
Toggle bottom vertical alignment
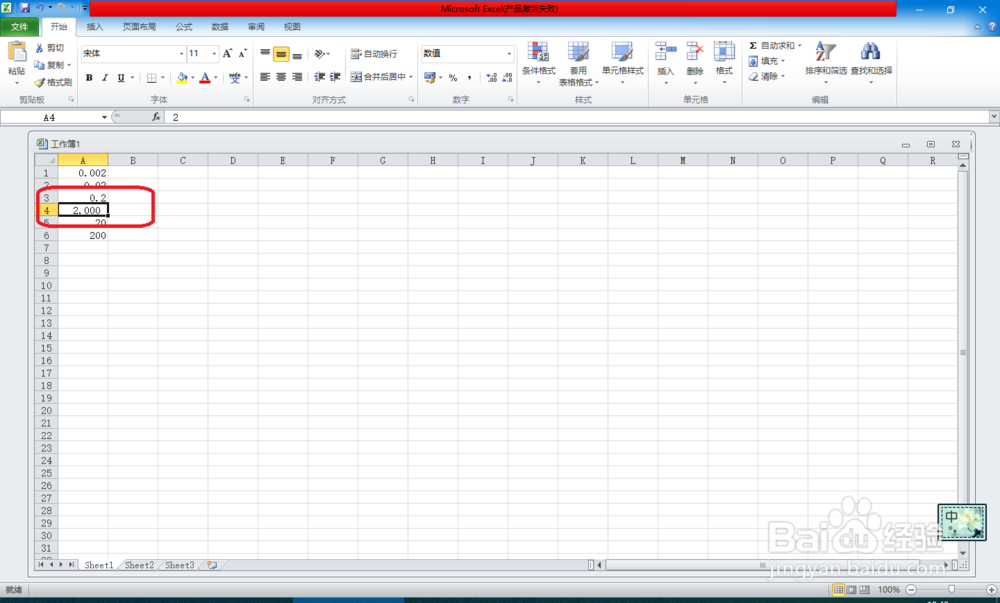click(297, 54)
